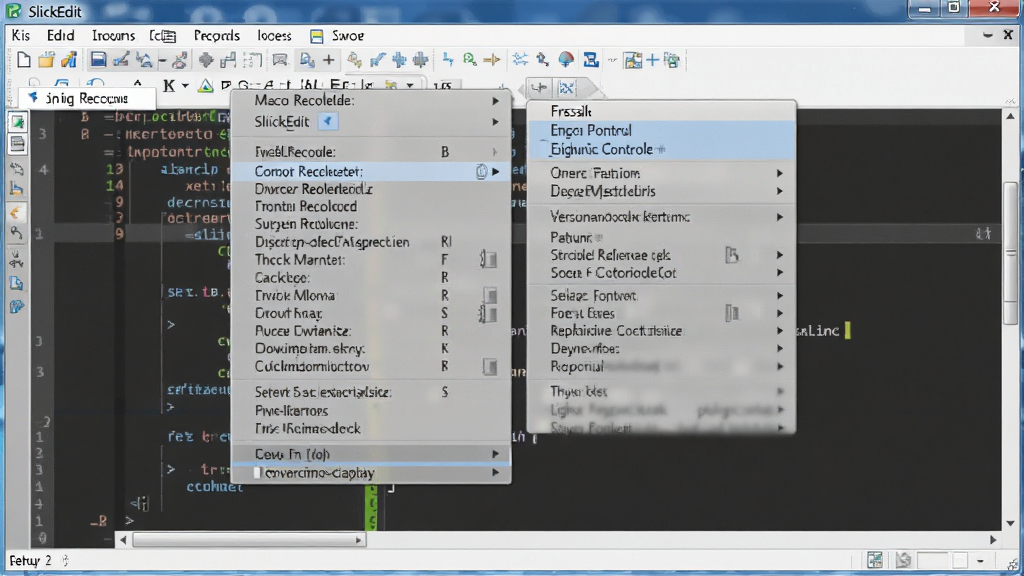The image size is (1024, 576).
Task: Expand the Ceve Fn submenu arrow
Action: click(x=496, y=454)
